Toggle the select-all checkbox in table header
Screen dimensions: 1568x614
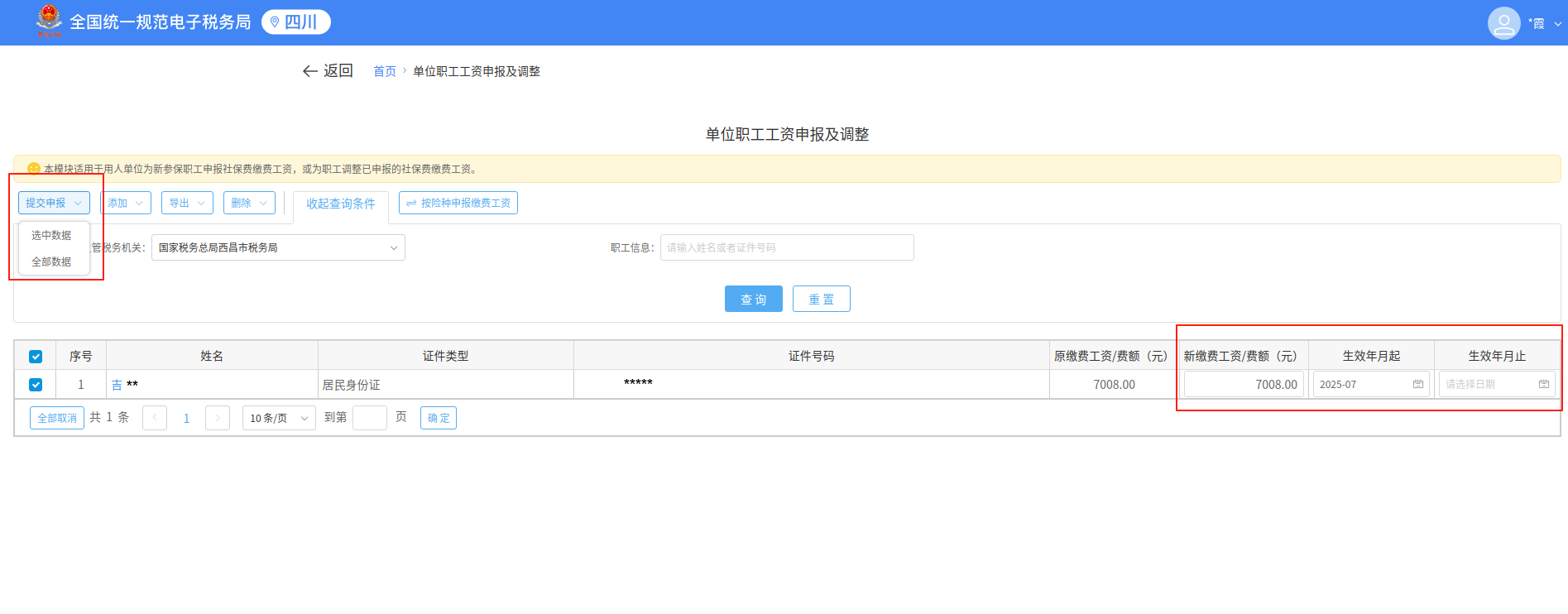click(x=36, y=357)
